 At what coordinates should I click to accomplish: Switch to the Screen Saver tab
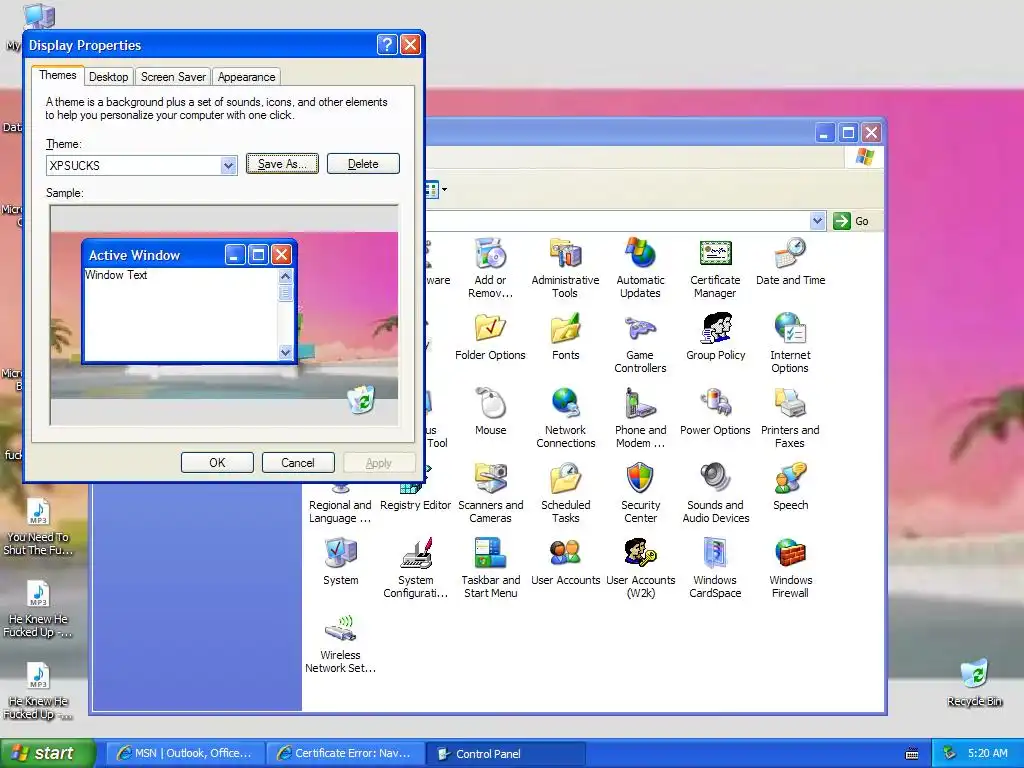tap(173, 77)
